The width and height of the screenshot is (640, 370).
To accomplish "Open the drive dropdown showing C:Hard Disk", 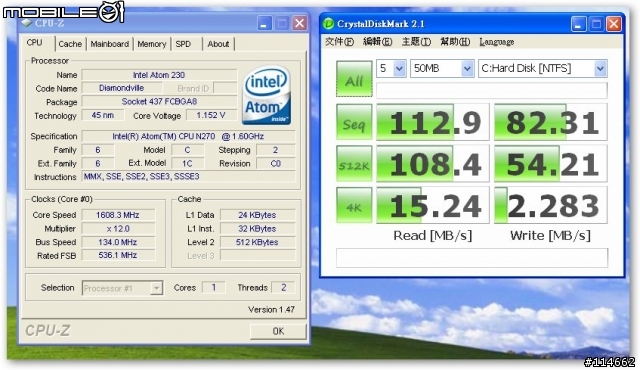I will (x=542, y=69).
